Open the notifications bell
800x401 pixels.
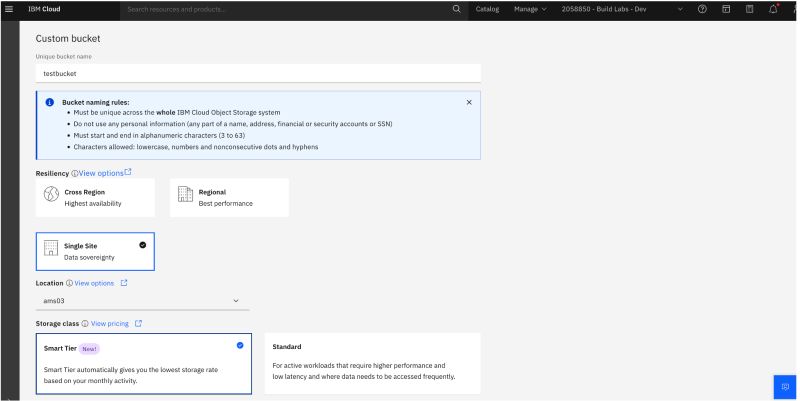[773, 9]
